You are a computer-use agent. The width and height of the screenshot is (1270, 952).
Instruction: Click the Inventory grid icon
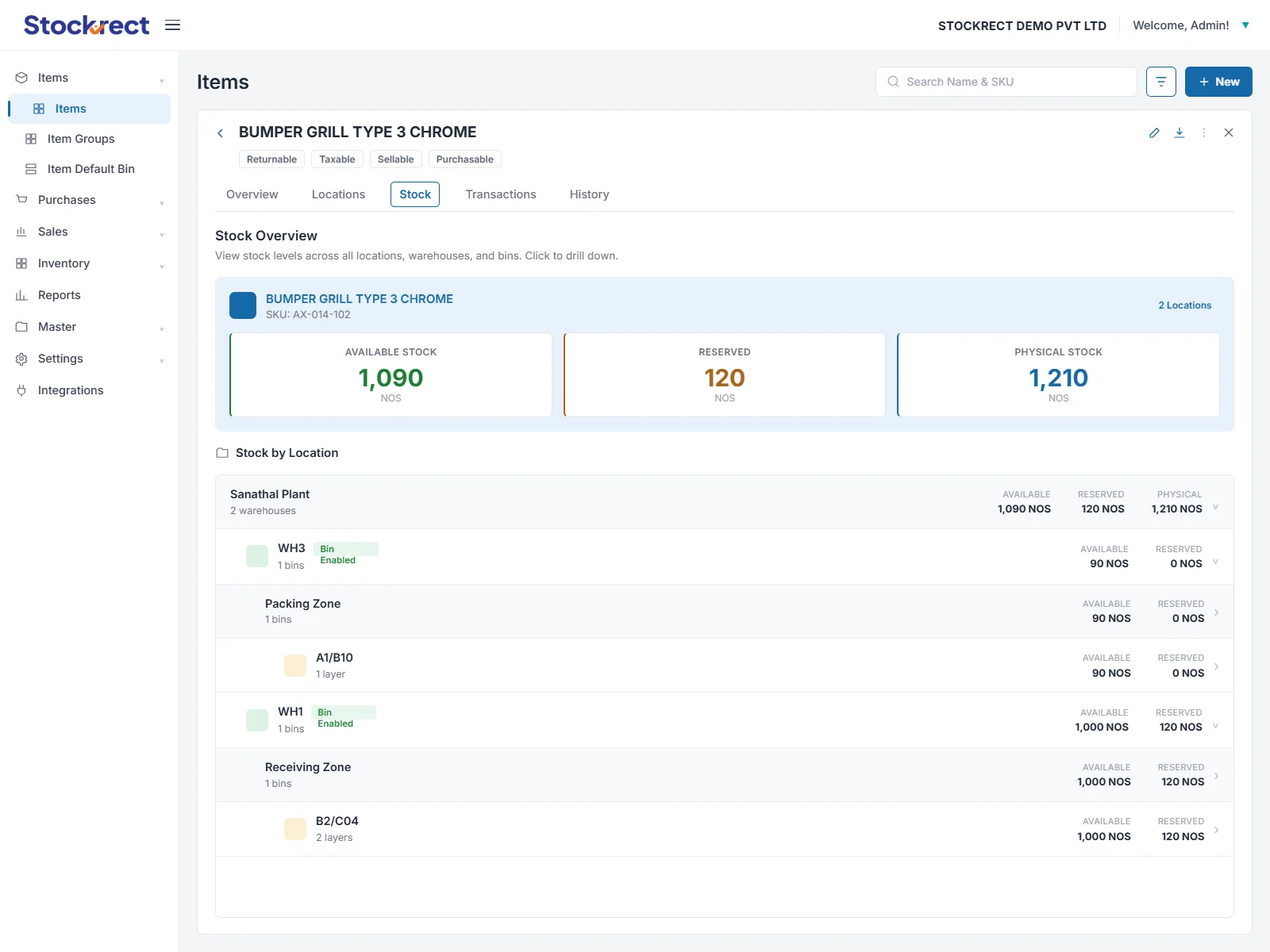point(21,263)
